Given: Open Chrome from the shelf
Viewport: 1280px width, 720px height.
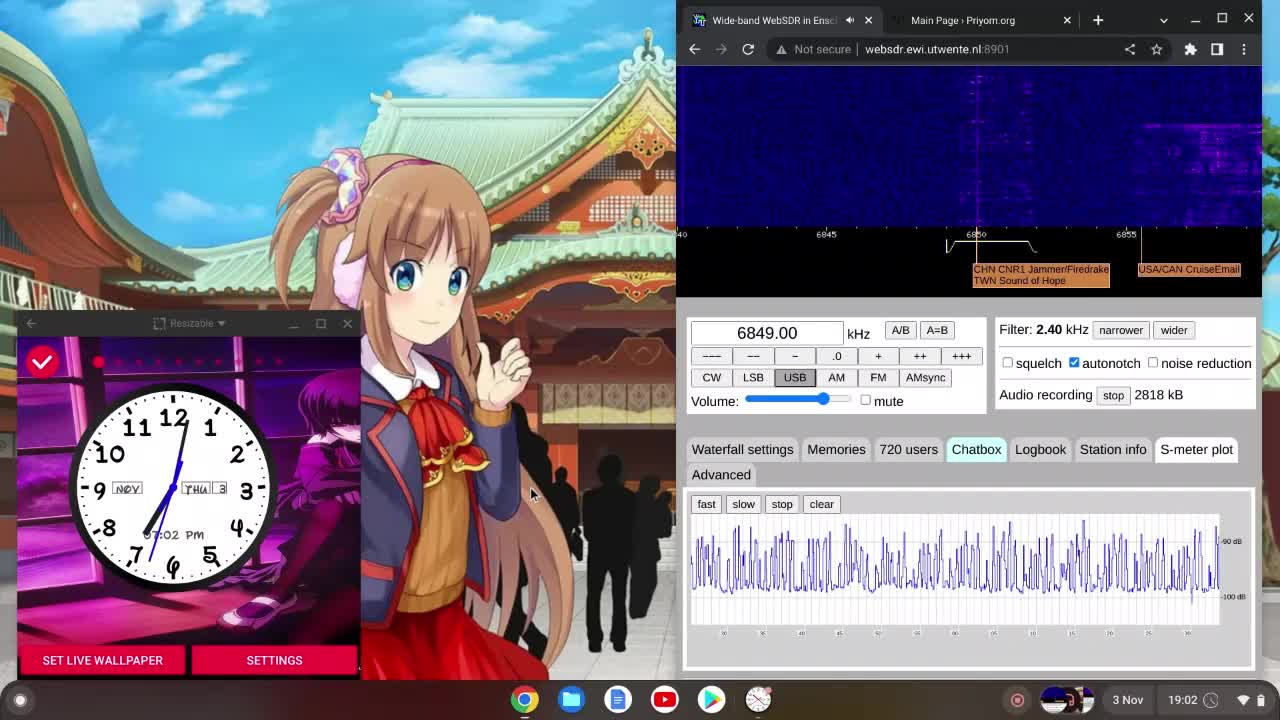Looking at the screenshot, I should (x=525, y=699).
